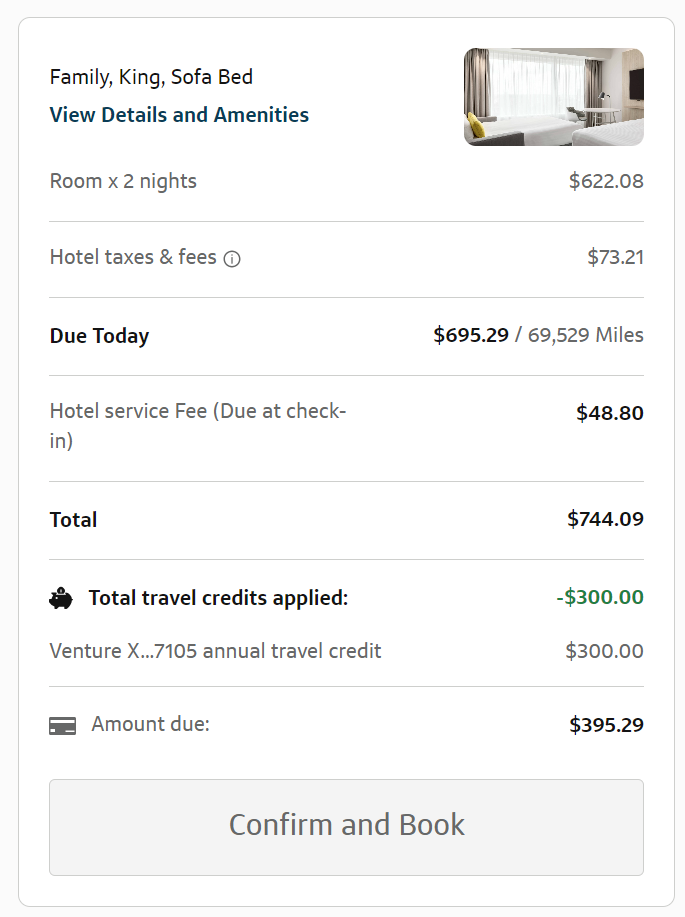Click the $622.08 room price
This screenshot has width=685, height=917.
(606, 181)
